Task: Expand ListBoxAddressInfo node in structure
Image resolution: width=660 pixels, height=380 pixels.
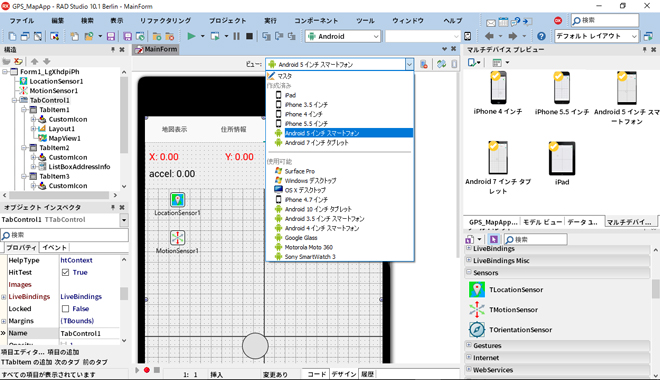Action: [33, 167]
